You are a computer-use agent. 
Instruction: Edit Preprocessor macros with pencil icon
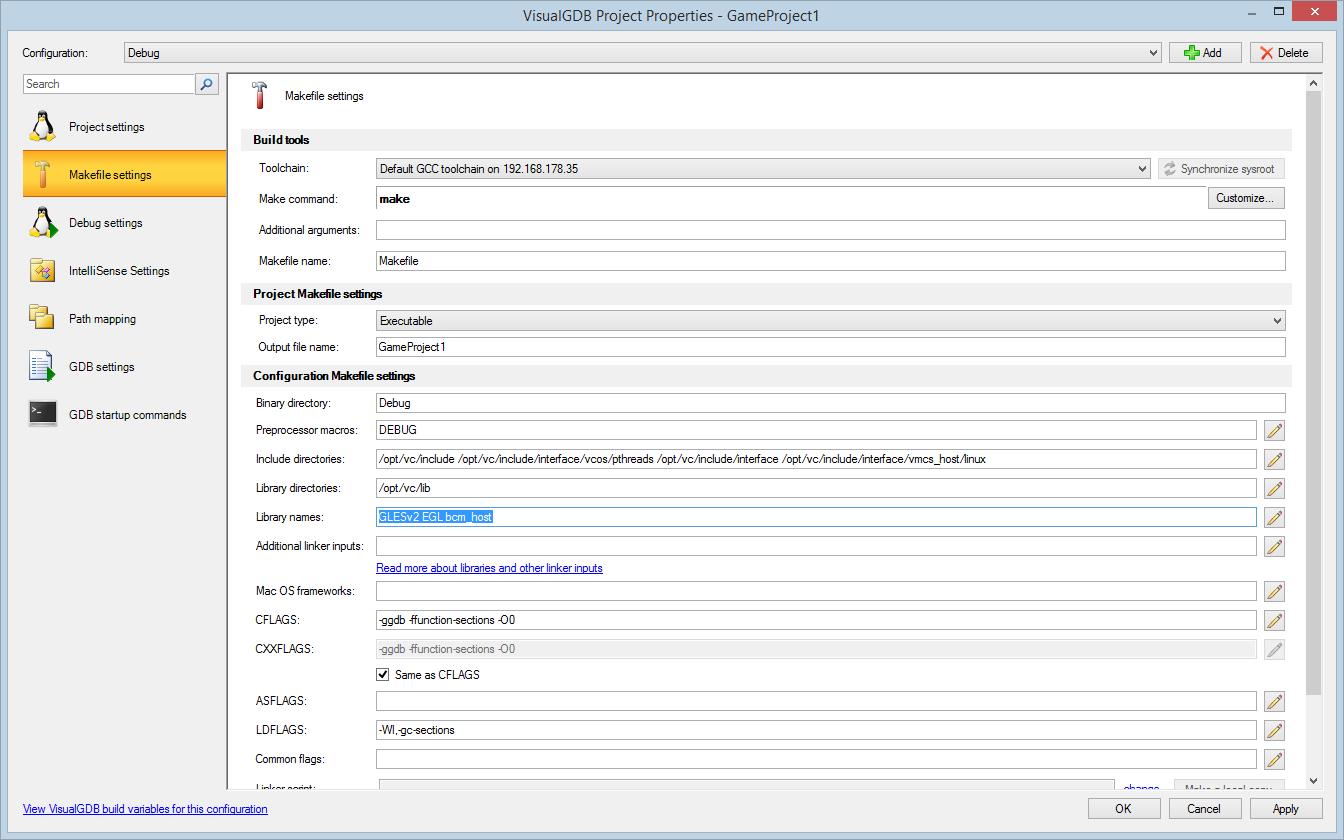pyautogui.click(x=1274, y=430)
